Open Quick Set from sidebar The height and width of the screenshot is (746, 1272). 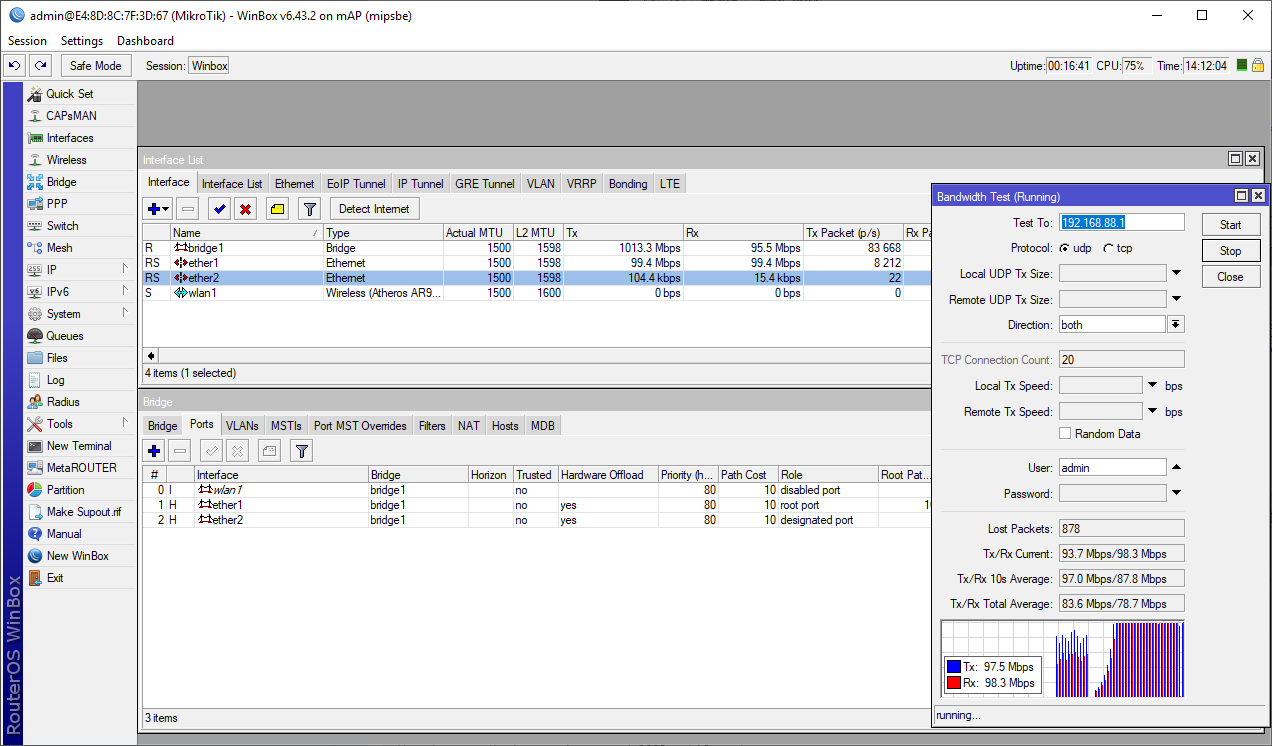pos(69,94)
